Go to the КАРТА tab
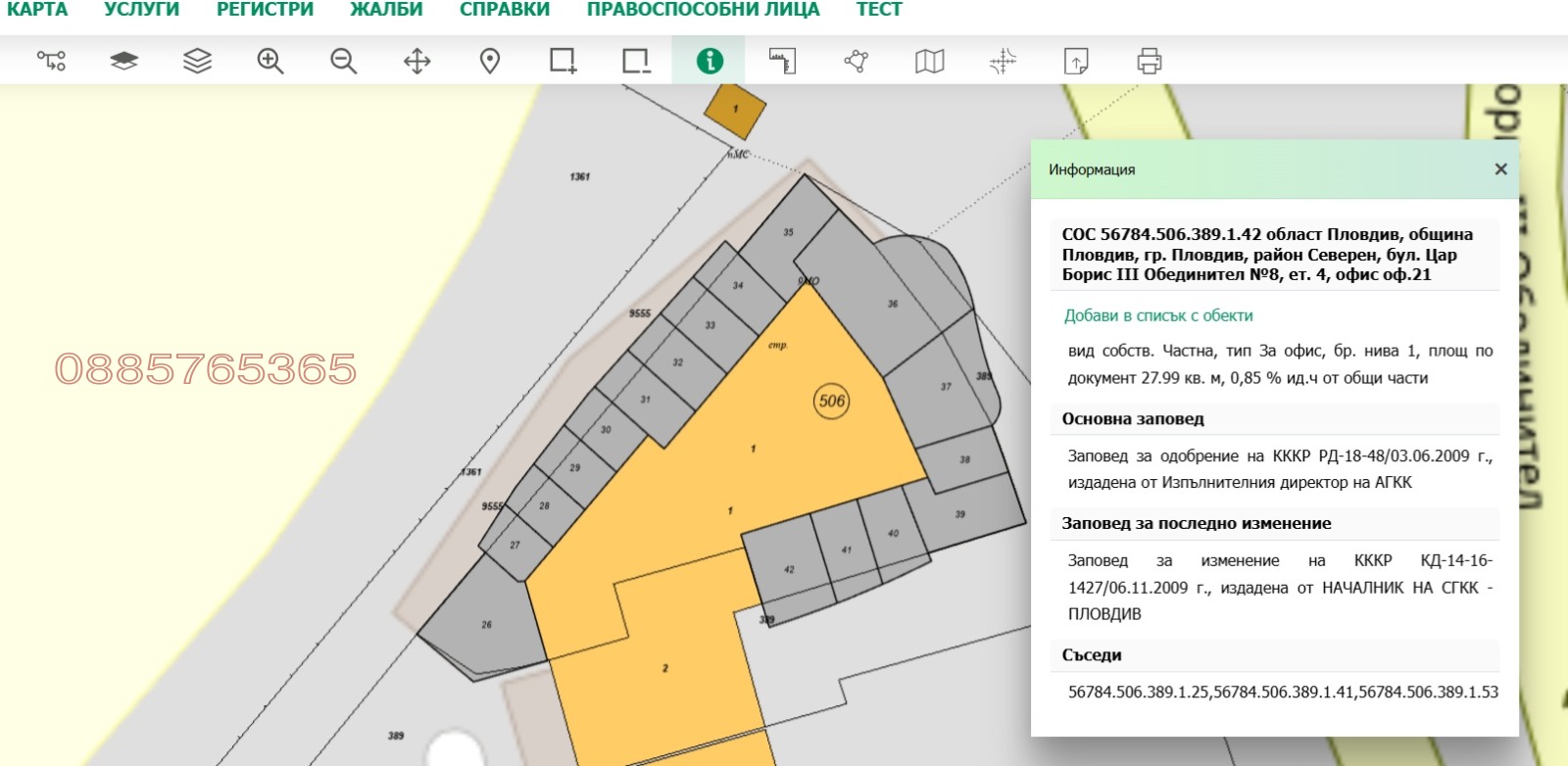This screenshot has height=766, width=1568. click(x=37, y=10)
